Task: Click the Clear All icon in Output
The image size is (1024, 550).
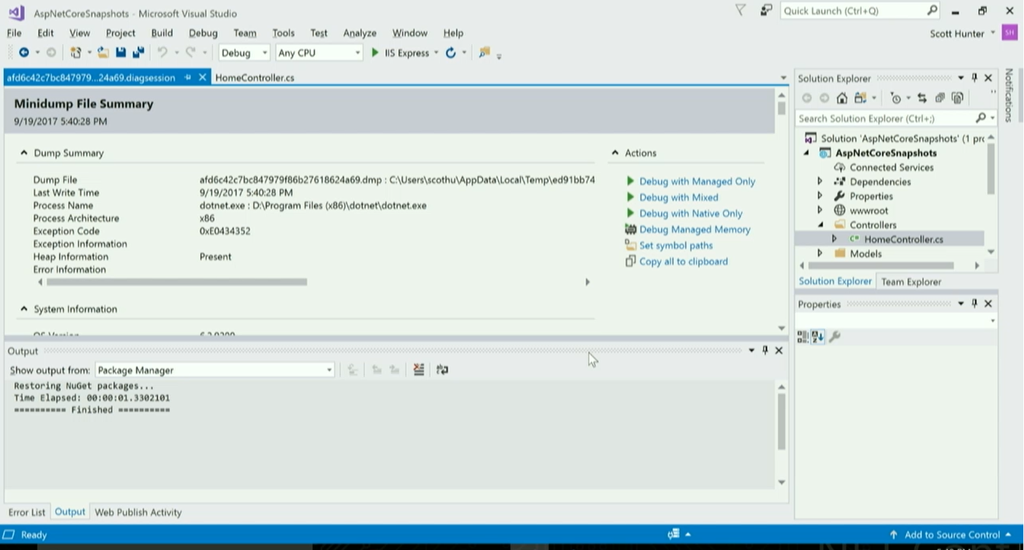Action: [x=418, y=370]
